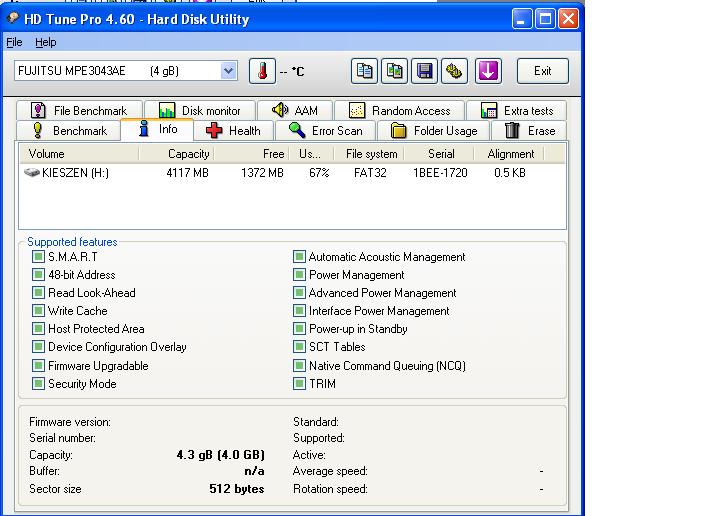Switch to the Error Scan tab
The height and width of the screenshot is (516, 724).
326,131
